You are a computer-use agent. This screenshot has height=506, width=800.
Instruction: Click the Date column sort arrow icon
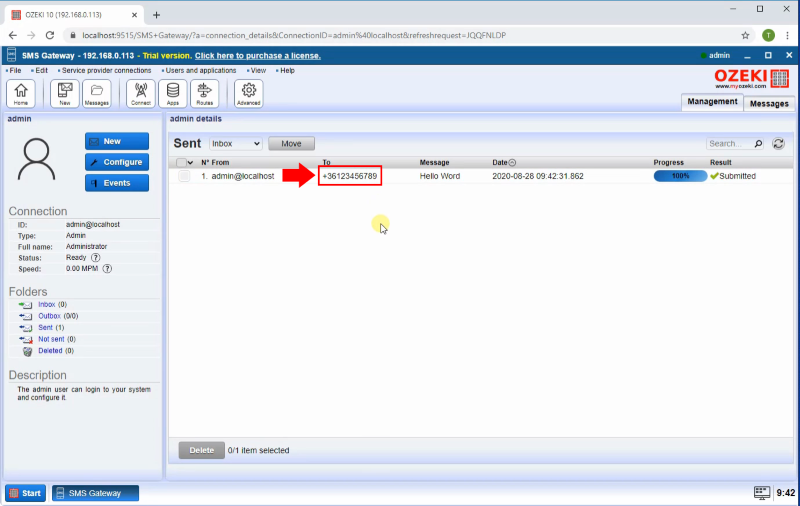click(512, 163)
